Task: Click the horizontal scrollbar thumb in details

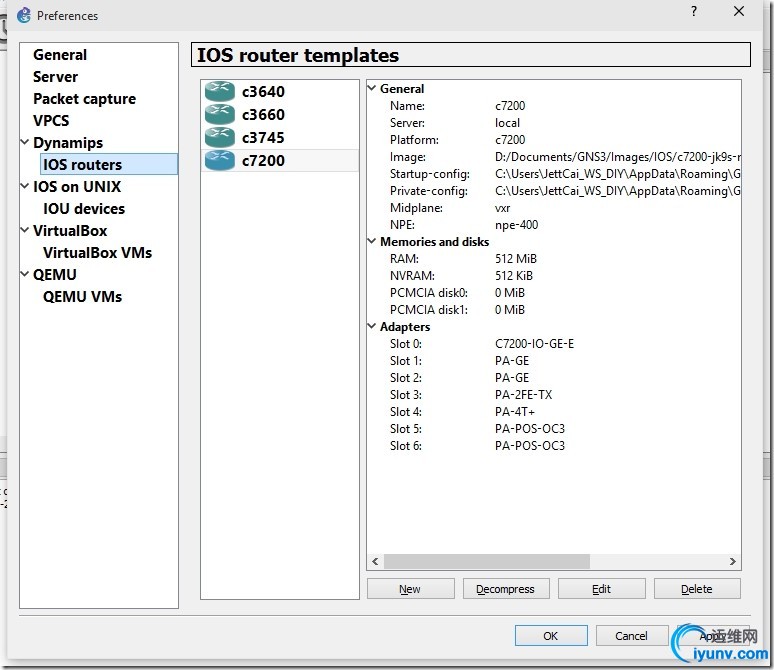Action: pyautogui.click(x=487, y=561)
